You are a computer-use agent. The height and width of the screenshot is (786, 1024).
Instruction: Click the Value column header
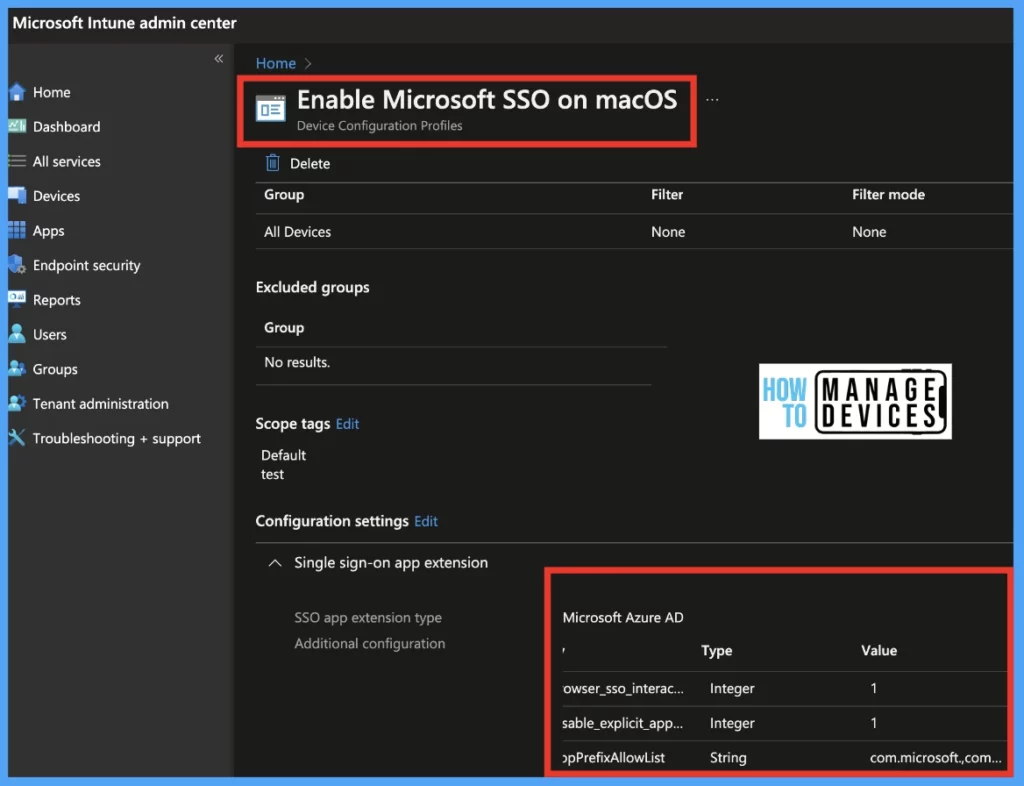click(878, 651)
